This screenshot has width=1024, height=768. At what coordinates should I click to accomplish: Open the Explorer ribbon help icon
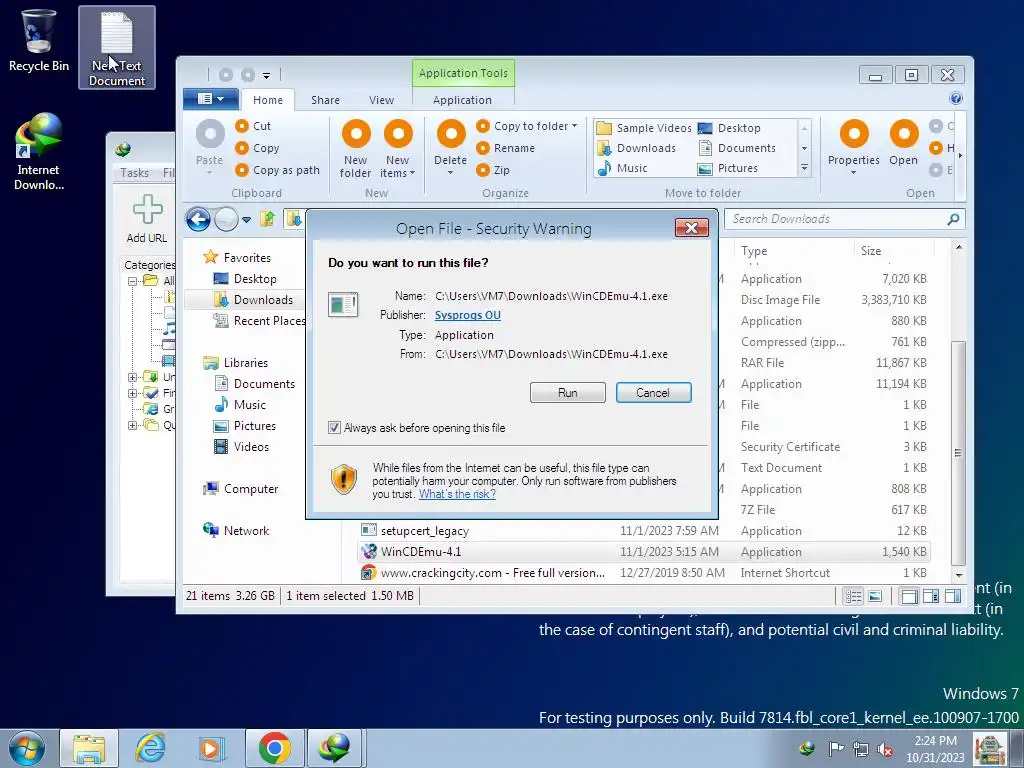point(955,98)
